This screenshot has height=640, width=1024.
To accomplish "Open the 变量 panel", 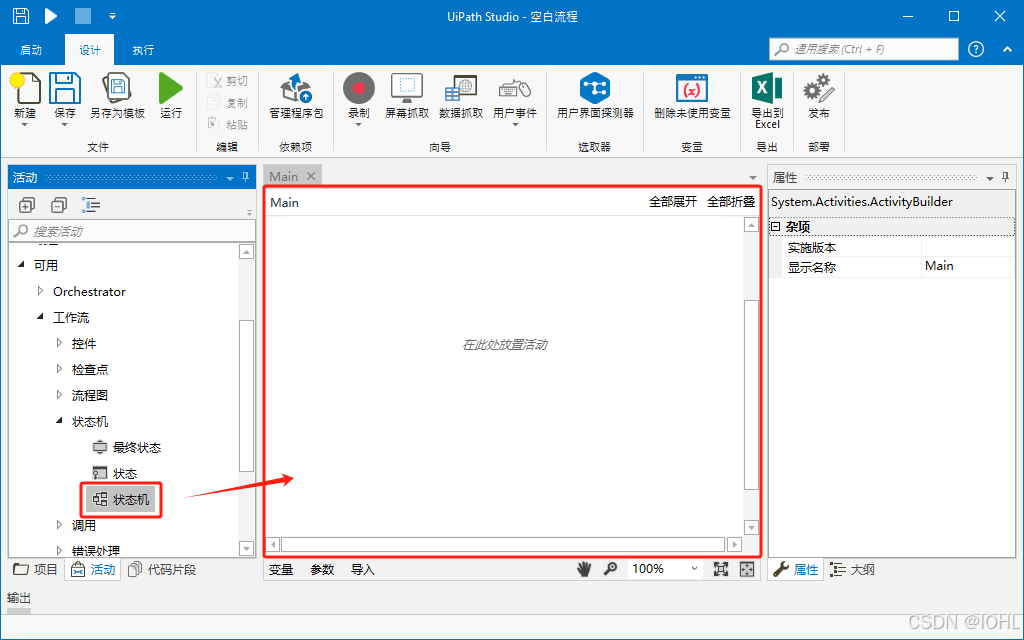I will (x=281, y=569).
